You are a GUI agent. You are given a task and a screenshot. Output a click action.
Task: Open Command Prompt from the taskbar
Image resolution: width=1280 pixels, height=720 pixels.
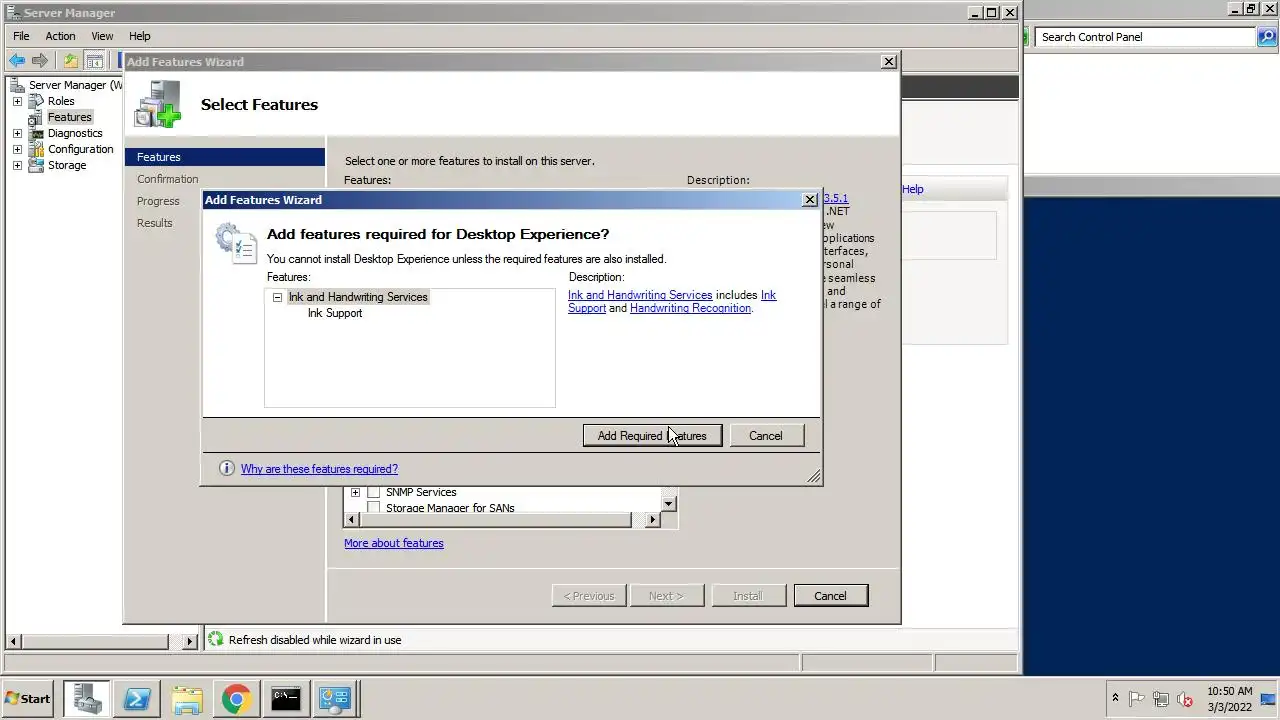pyautogui.click(x=286, y=699)
